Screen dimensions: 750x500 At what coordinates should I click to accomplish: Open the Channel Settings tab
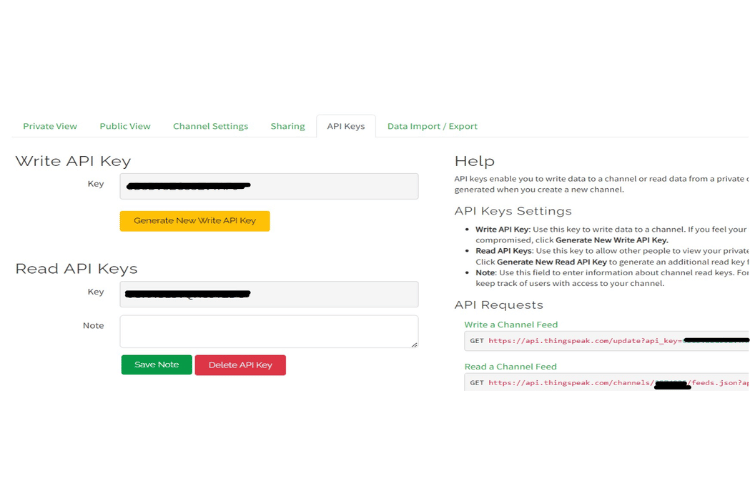pyautogui.click(x=210, y=126)
